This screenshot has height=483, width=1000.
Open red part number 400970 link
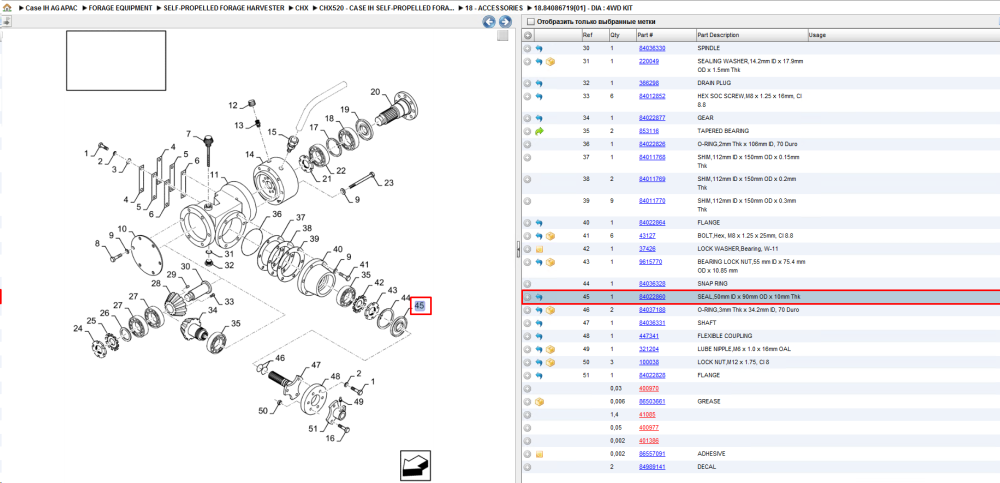pyautogui.click(x=649, y=389)
